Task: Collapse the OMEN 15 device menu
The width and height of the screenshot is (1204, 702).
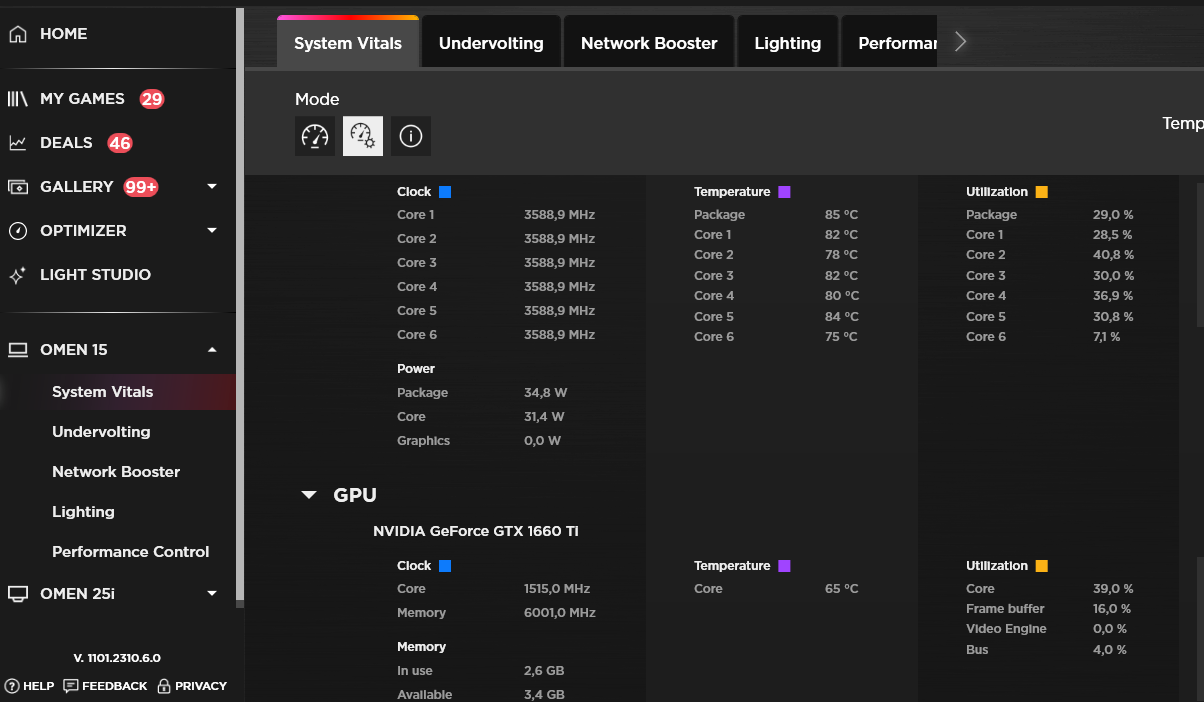Action: pyautogui.click(x=212, y=350)
